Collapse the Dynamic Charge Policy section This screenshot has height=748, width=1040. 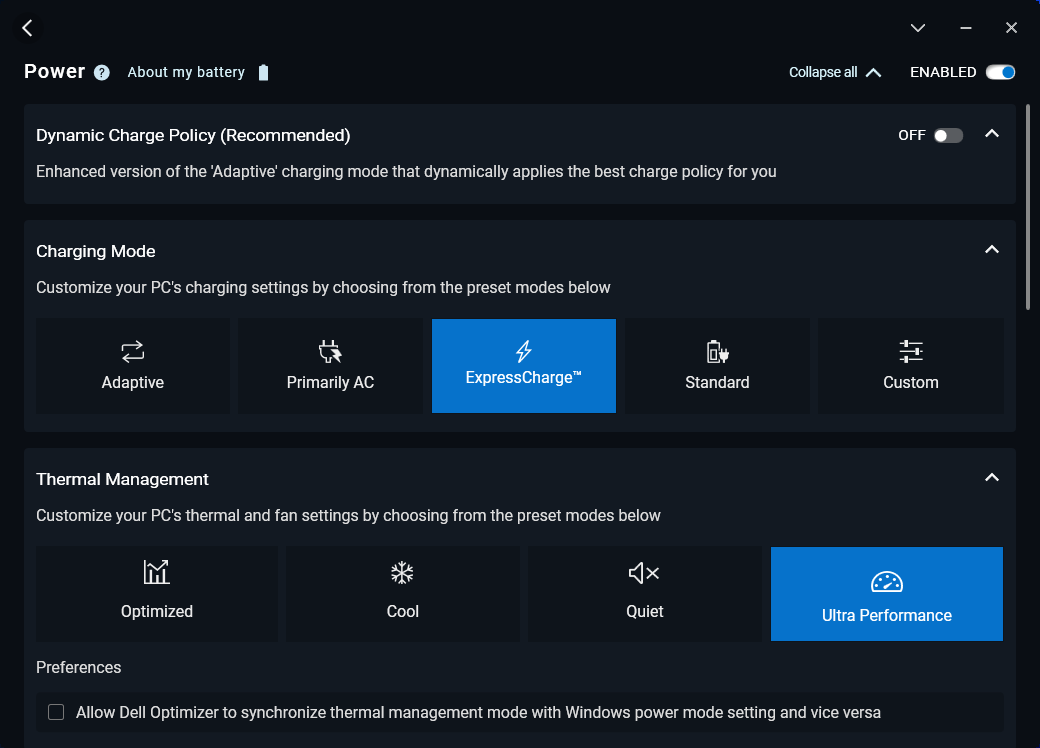tap(992, 134)
